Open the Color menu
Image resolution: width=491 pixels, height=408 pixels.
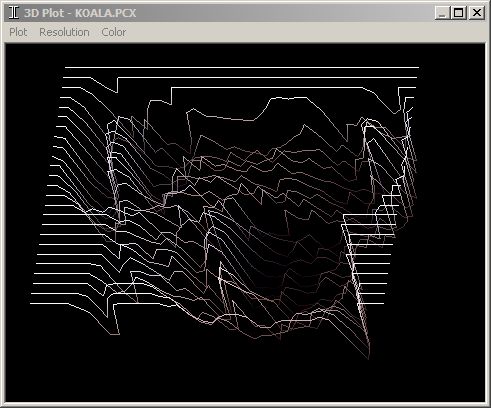tap(114, 32)
